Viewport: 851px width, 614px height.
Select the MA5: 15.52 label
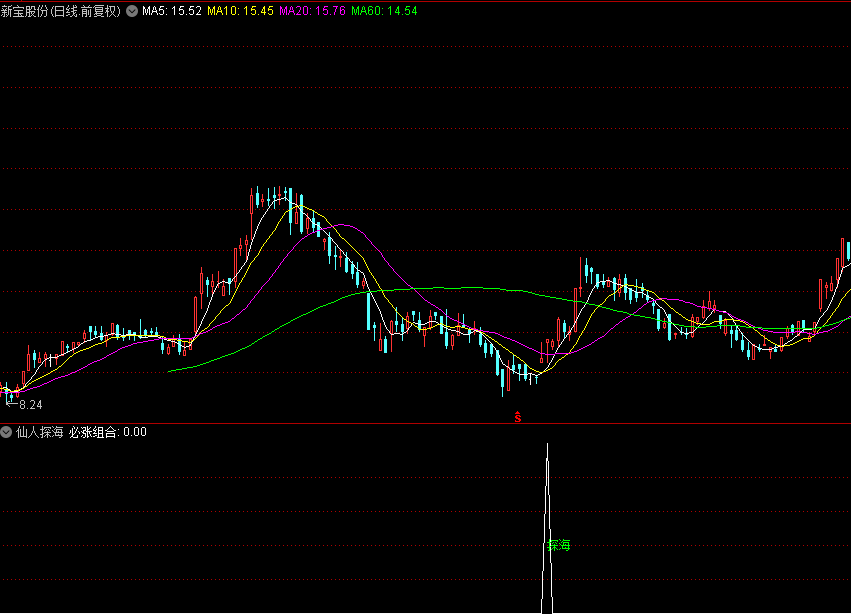point(172,11)
